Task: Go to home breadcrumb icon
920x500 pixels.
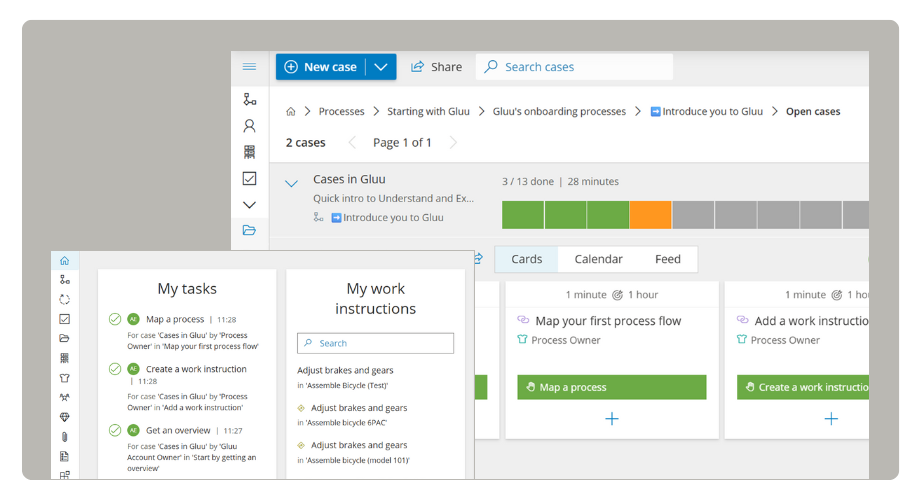Action: coord(290,112)
